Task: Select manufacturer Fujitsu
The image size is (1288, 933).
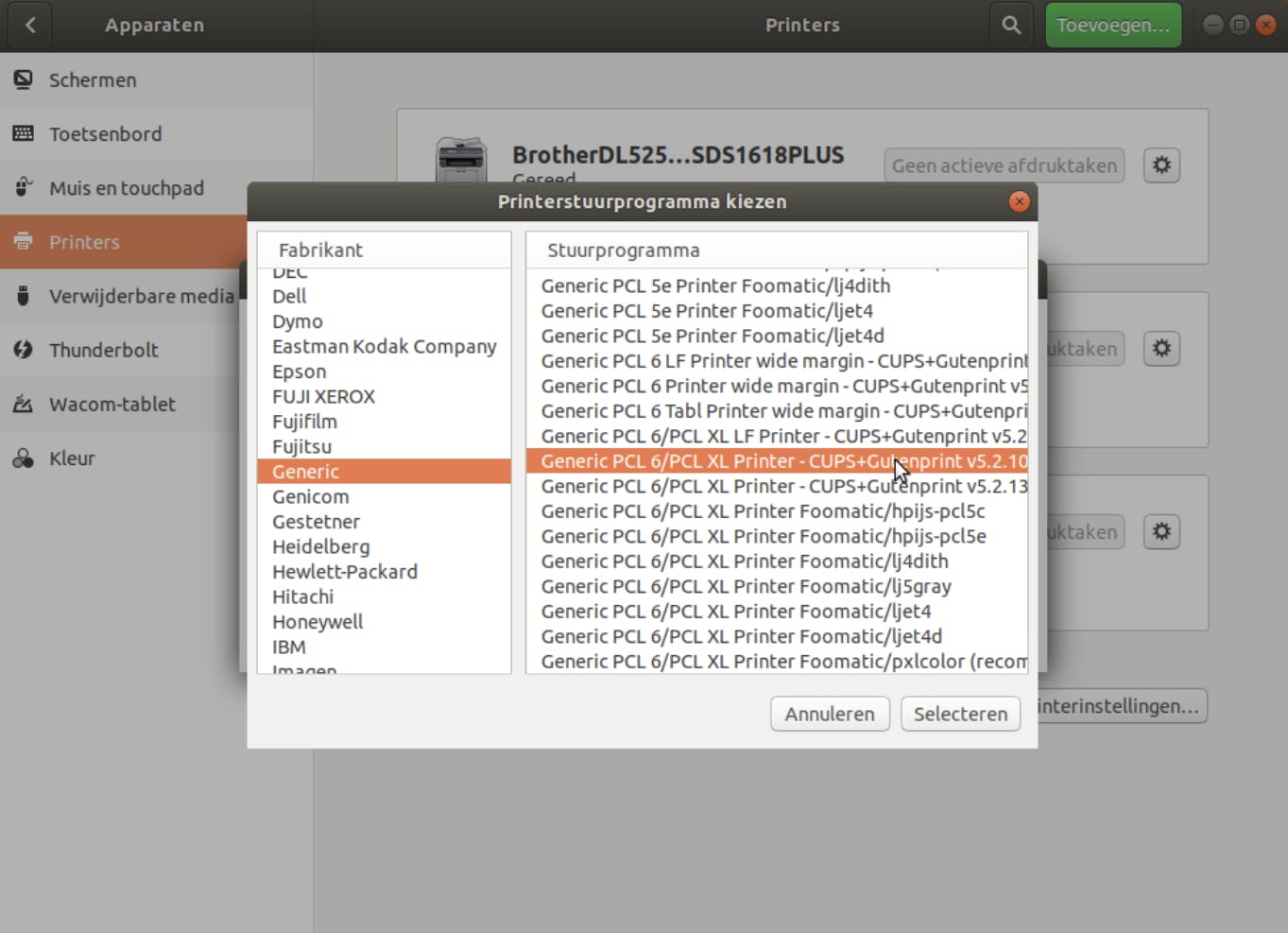Action: (384, 447)
